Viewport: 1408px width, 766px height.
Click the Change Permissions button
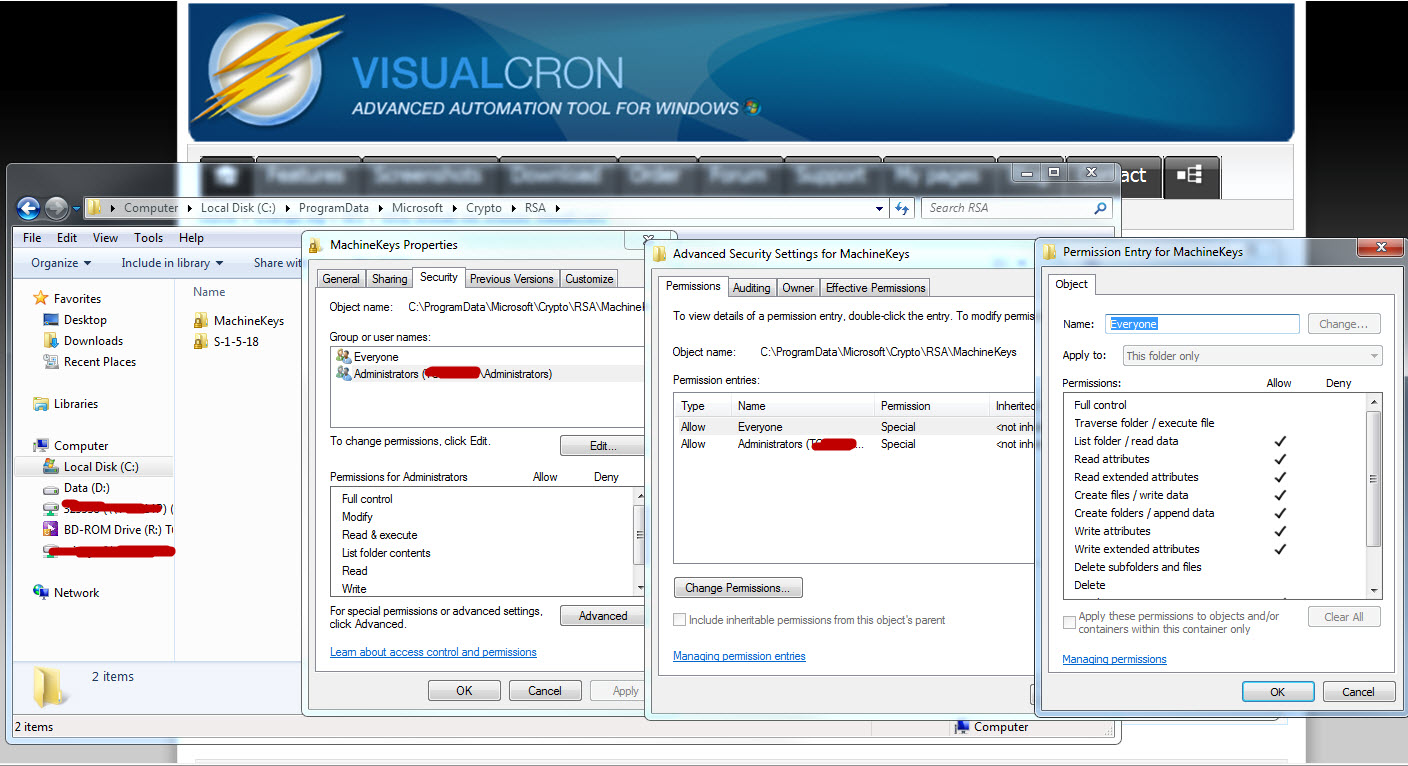coord(738,588)
